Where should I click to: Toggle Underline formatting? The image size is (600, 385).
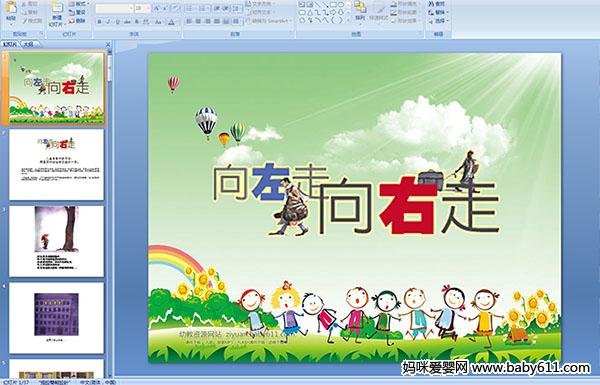(x=117, y=22)
